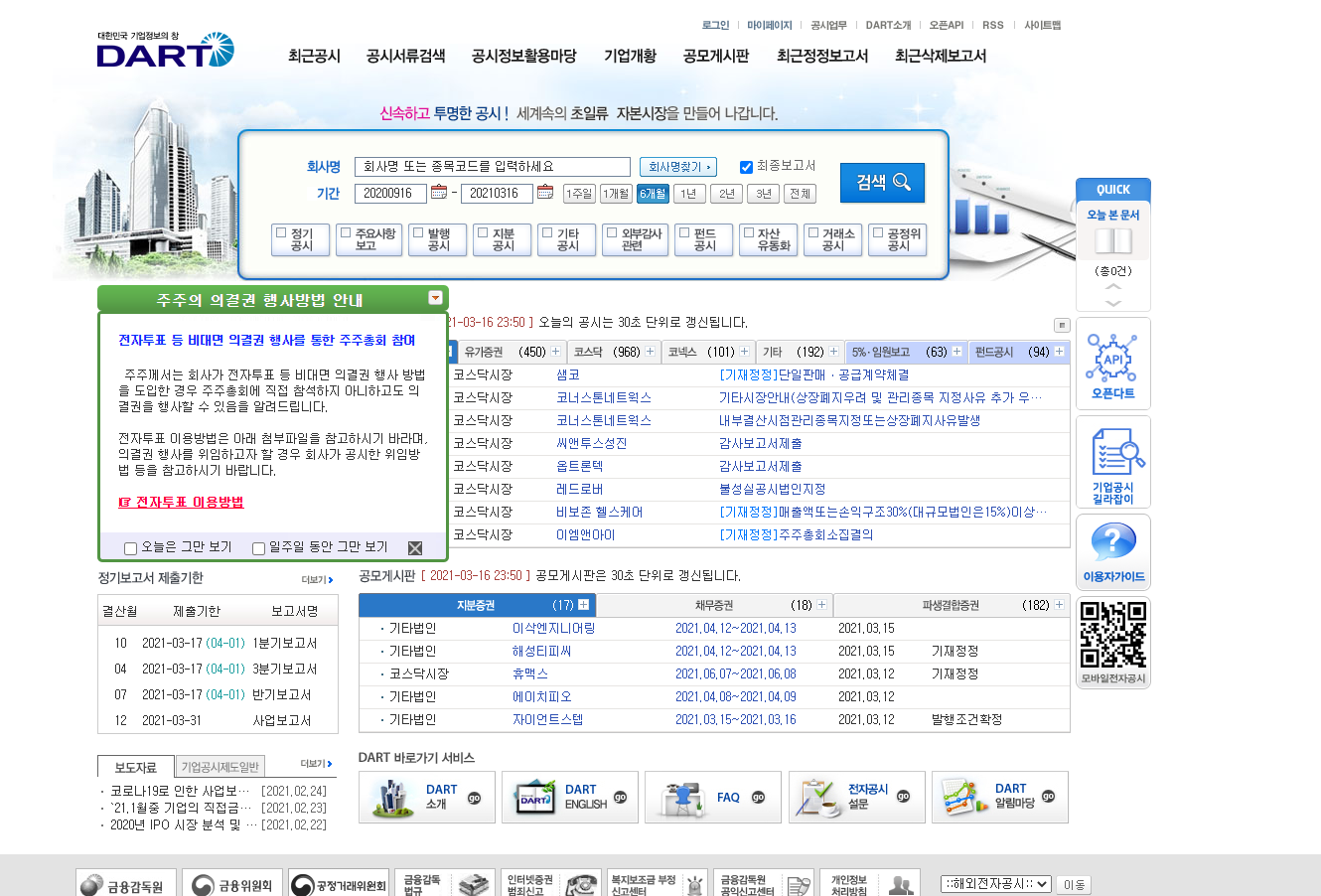Check the 외부감사관련 checkbox
This screenshot has height=896, width=1321.
pyautogui.click(x=612, y=233)
